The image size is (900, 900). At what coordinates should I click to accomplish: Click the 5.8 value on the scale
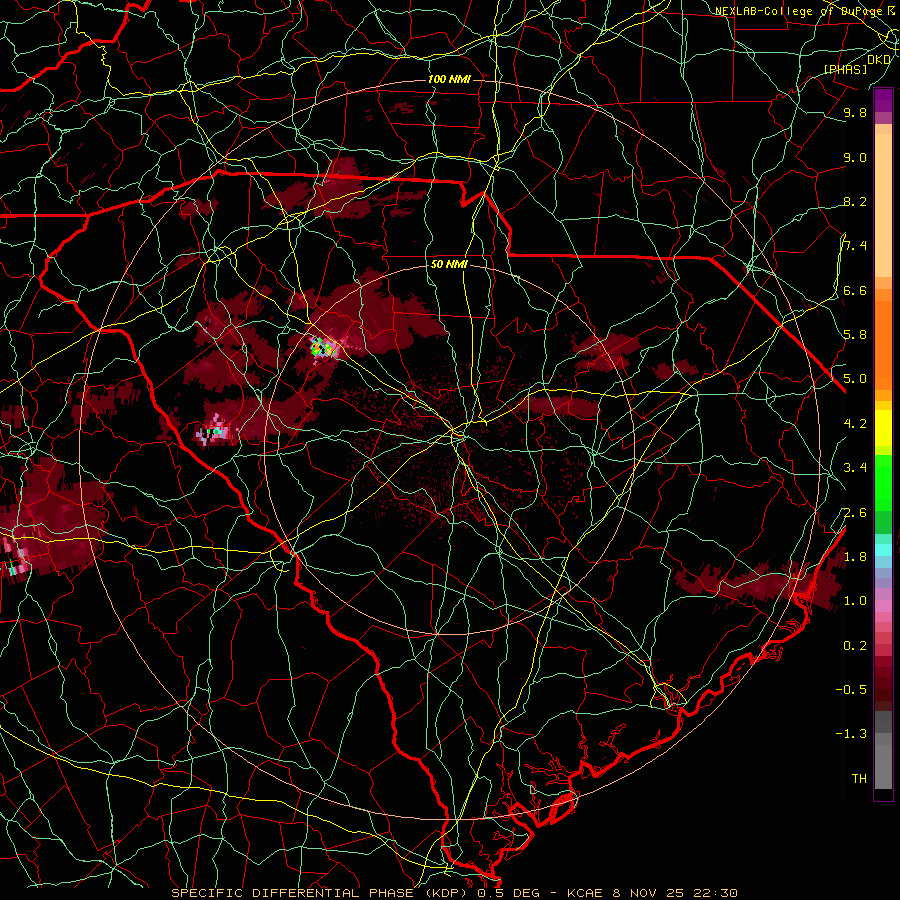coord(855,335)
